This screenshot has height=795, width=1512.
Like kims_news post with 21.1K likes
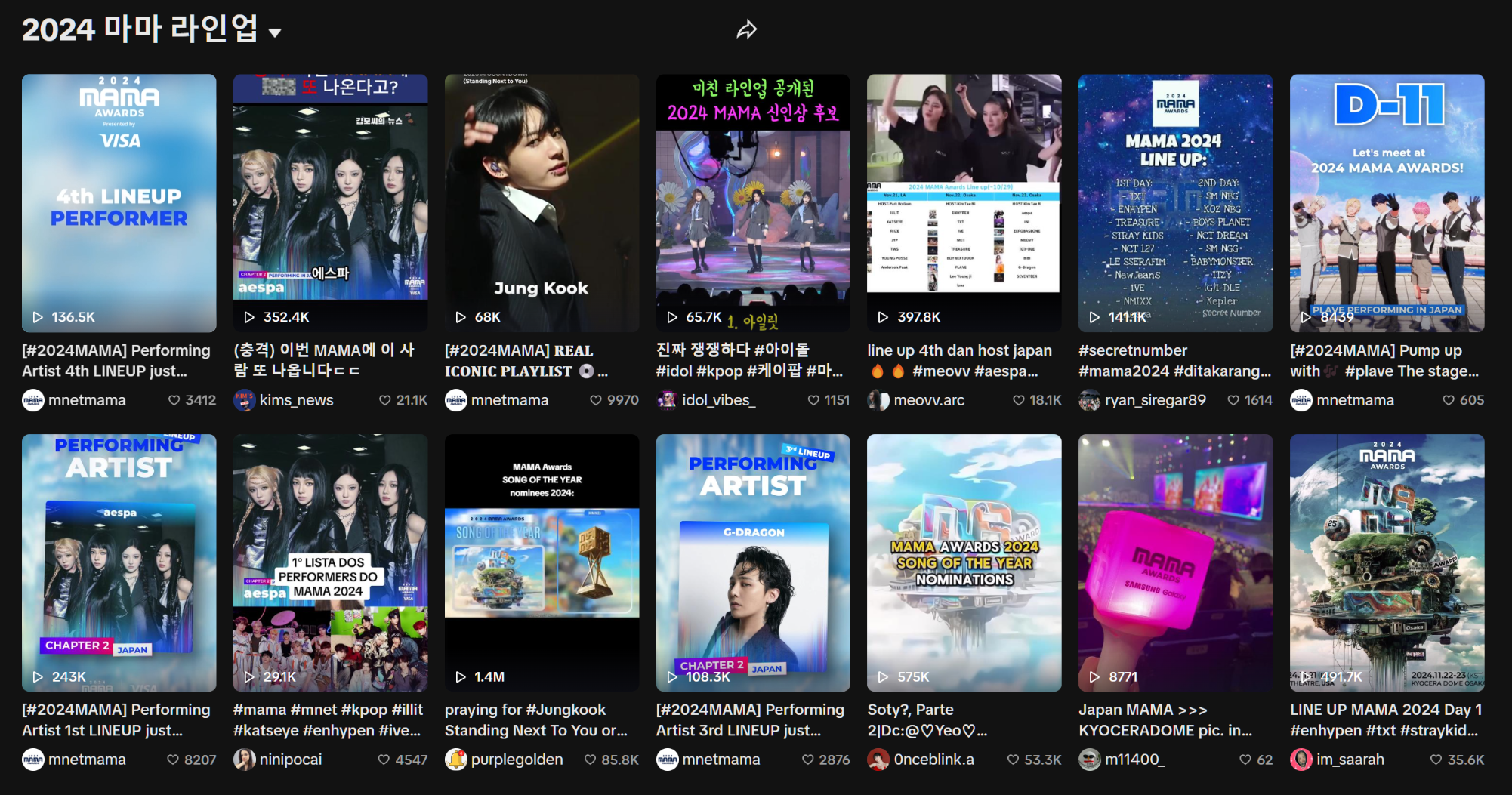click(x=385, y=400)
